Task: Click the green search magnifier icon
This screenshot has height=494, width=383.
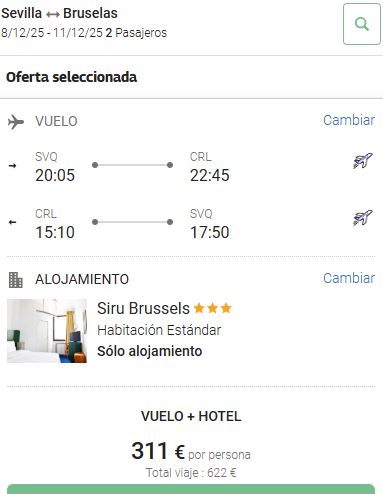Action: 362,24
